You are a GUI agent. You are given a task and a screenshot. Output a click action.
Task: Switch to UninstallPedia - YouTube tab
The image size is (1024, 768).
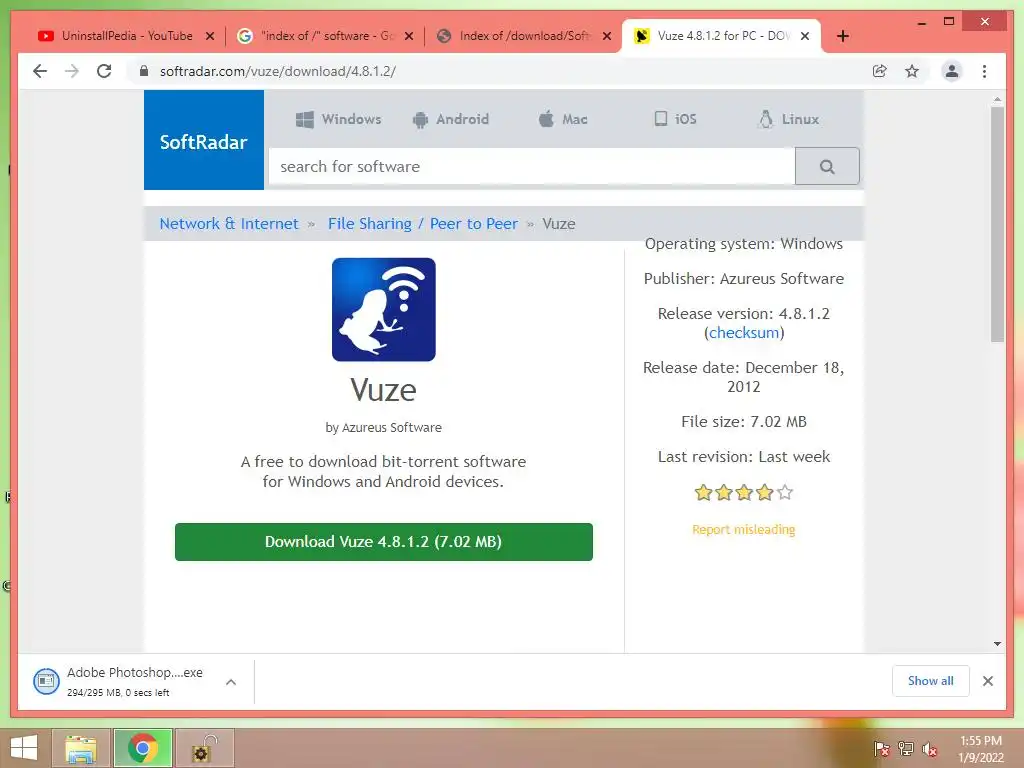[x=127, y=36]
